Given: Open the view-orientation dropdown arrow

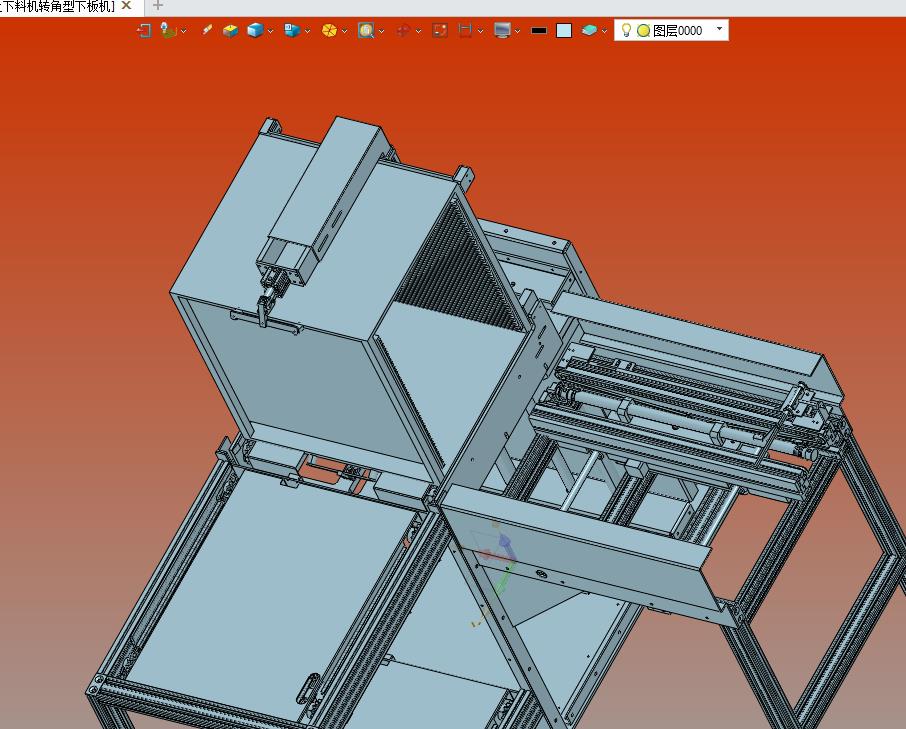Looking at the screenshot, I should pos(307,31).
